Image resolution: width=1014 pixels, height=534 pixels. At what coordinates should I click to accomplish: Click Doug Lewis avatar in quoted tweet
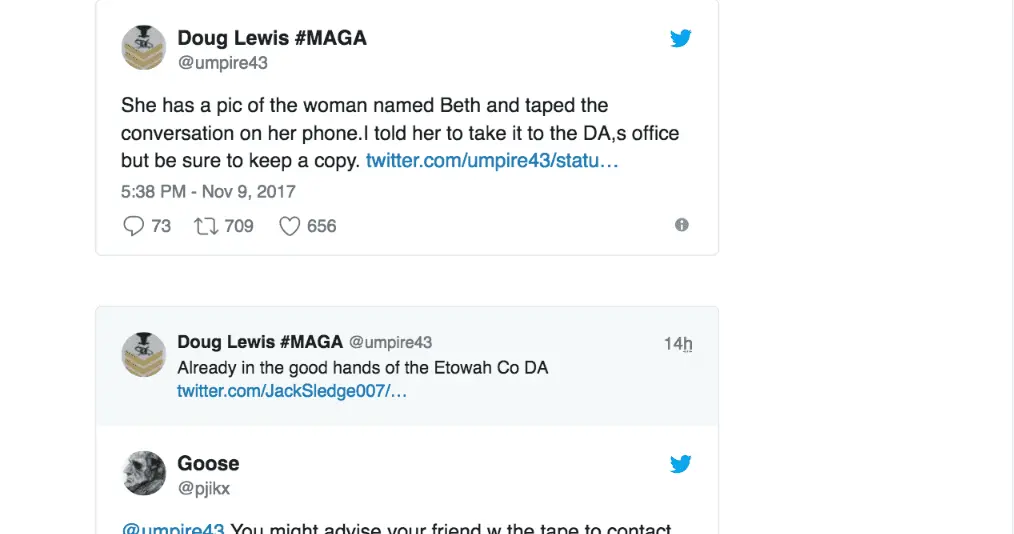143,354
